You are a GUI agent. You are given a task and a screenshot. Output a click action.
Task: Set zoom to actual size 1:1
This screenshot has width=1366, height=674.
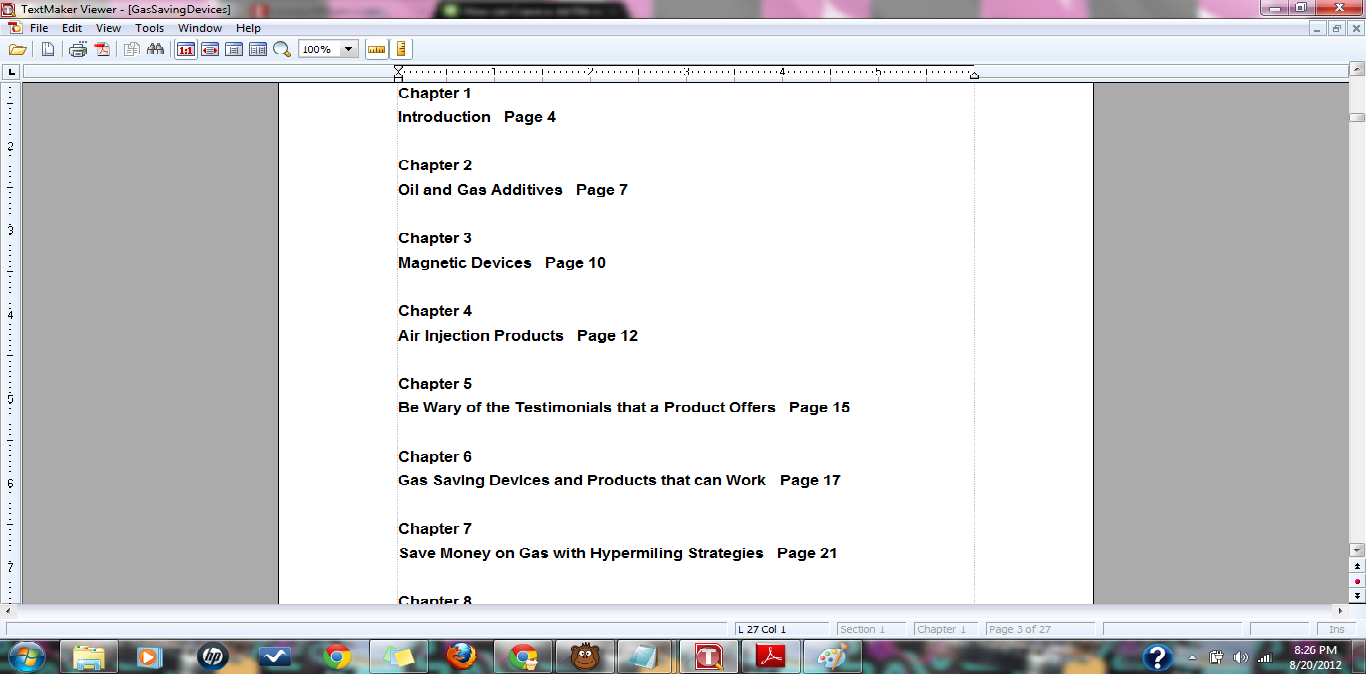pos(185,49)
